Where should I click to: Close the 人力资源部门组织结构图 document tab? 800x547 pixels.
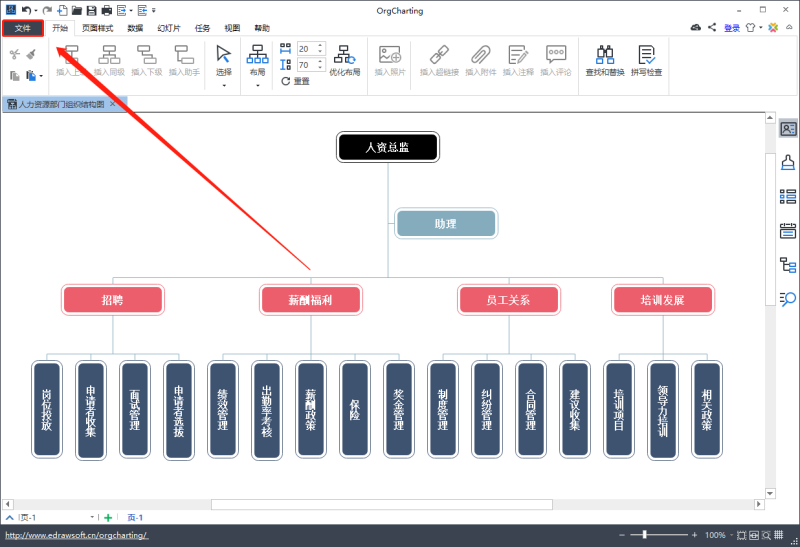pos(113,104)
